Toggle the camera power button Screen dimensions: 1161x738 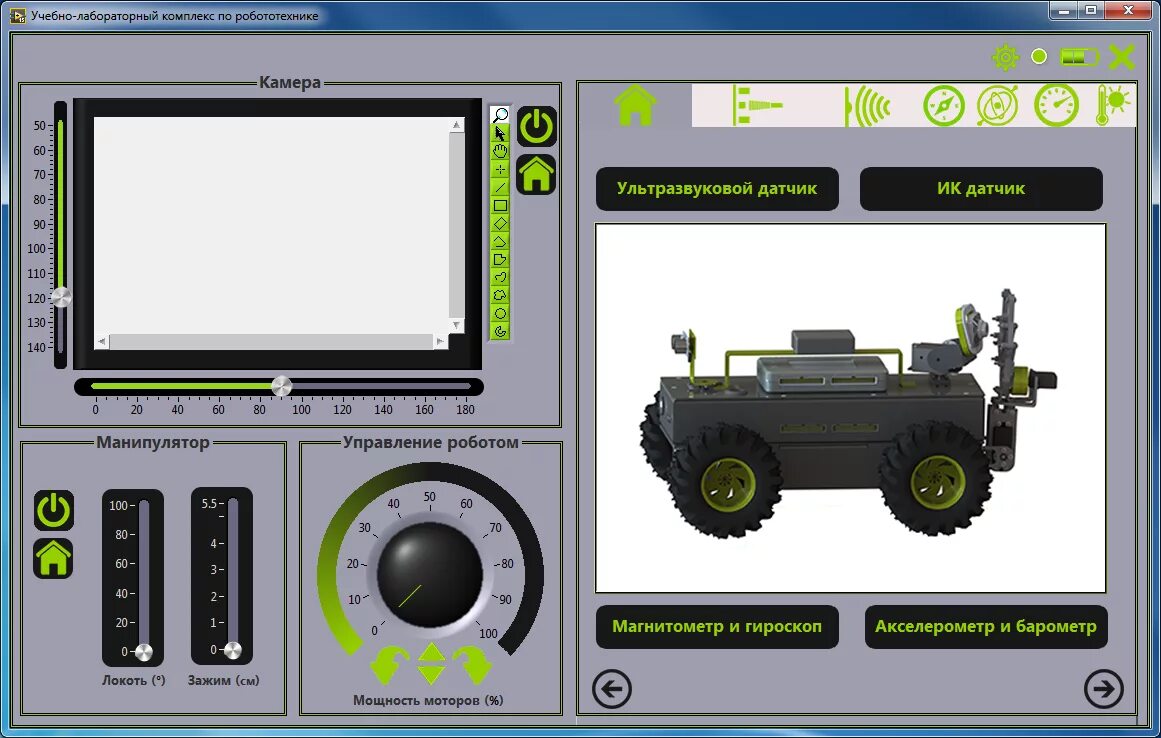coord(537,127)
